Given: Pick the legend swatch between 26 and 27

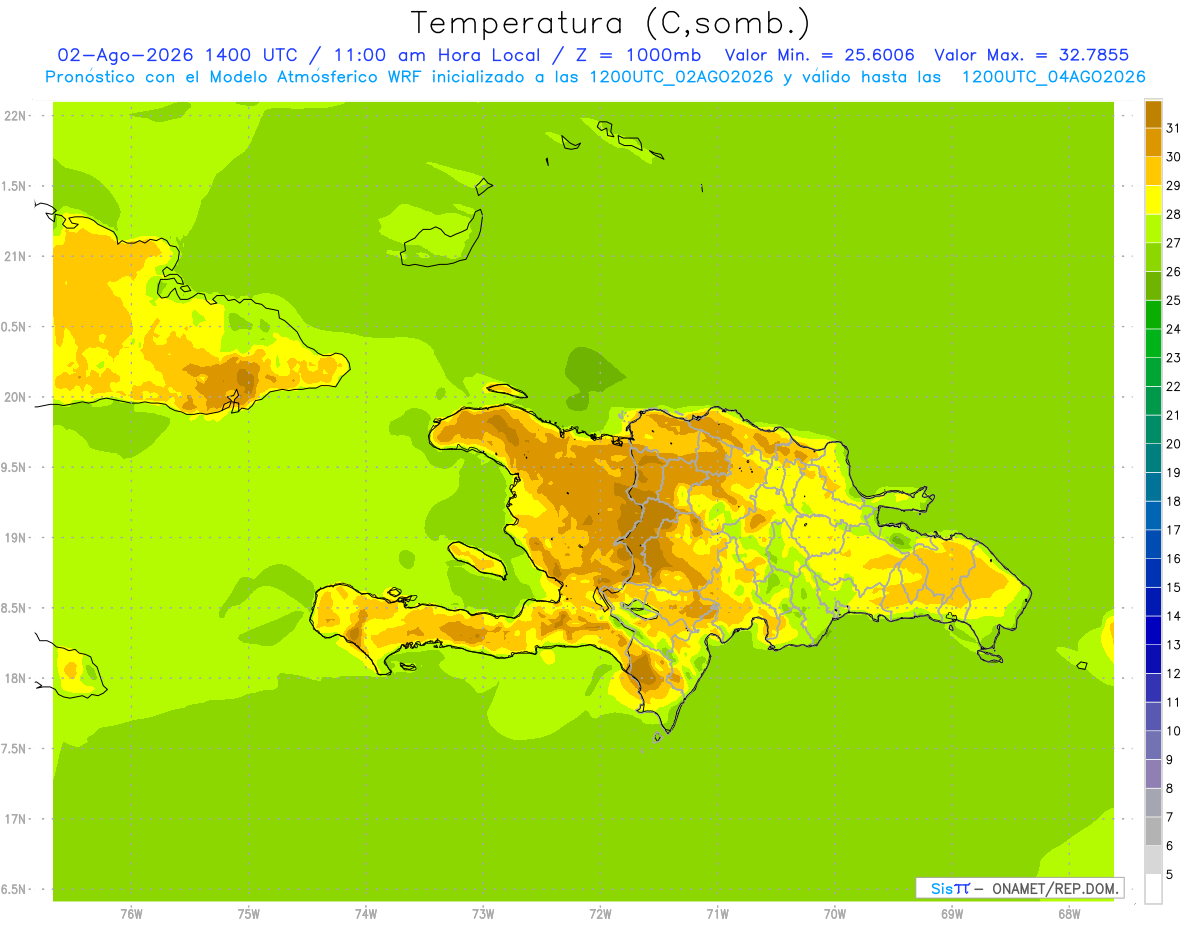Looking at the screenshot, I should point(1153,257).
